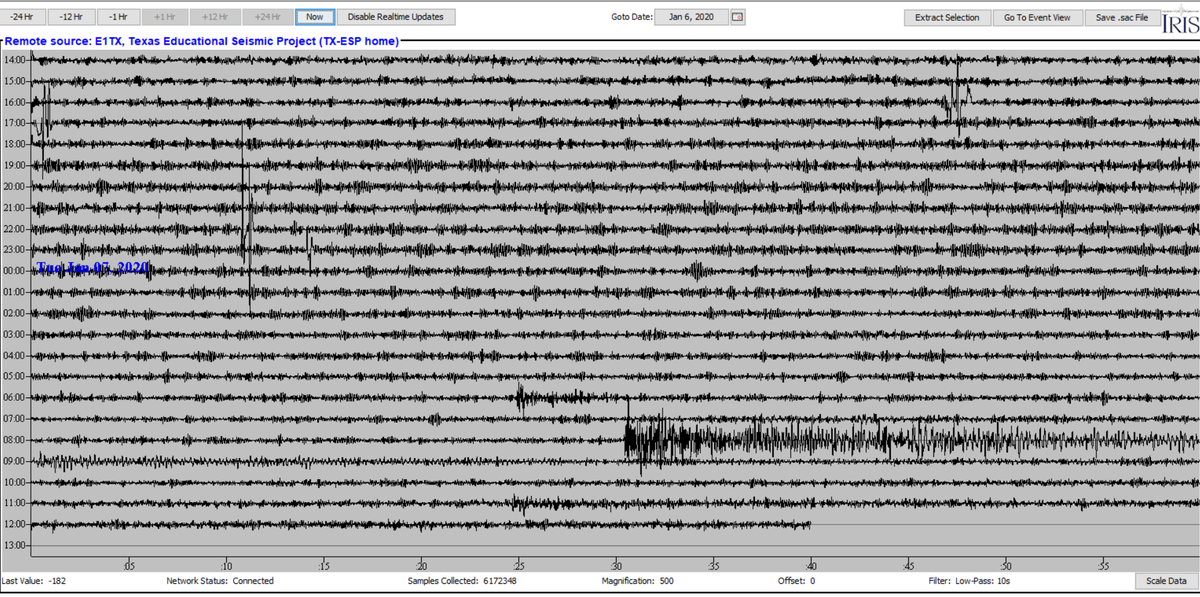Click Network Status: Connected status text
This screenshot has width=1200, height=597.
pyautogui.click(x=219, y=581)
